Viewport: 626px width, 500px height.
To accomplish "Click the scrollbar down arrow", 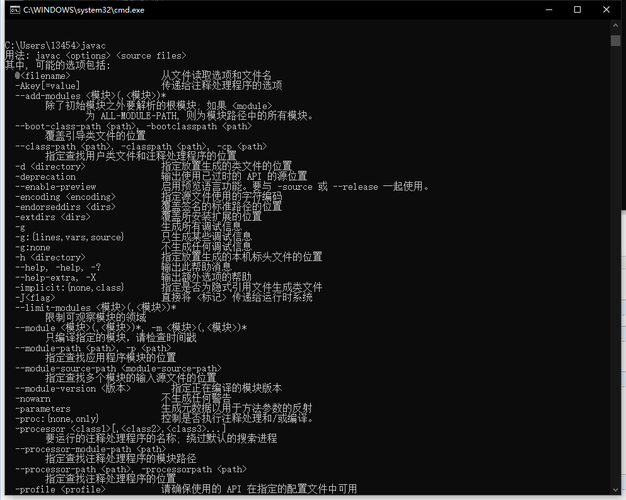I will (615, 490).
